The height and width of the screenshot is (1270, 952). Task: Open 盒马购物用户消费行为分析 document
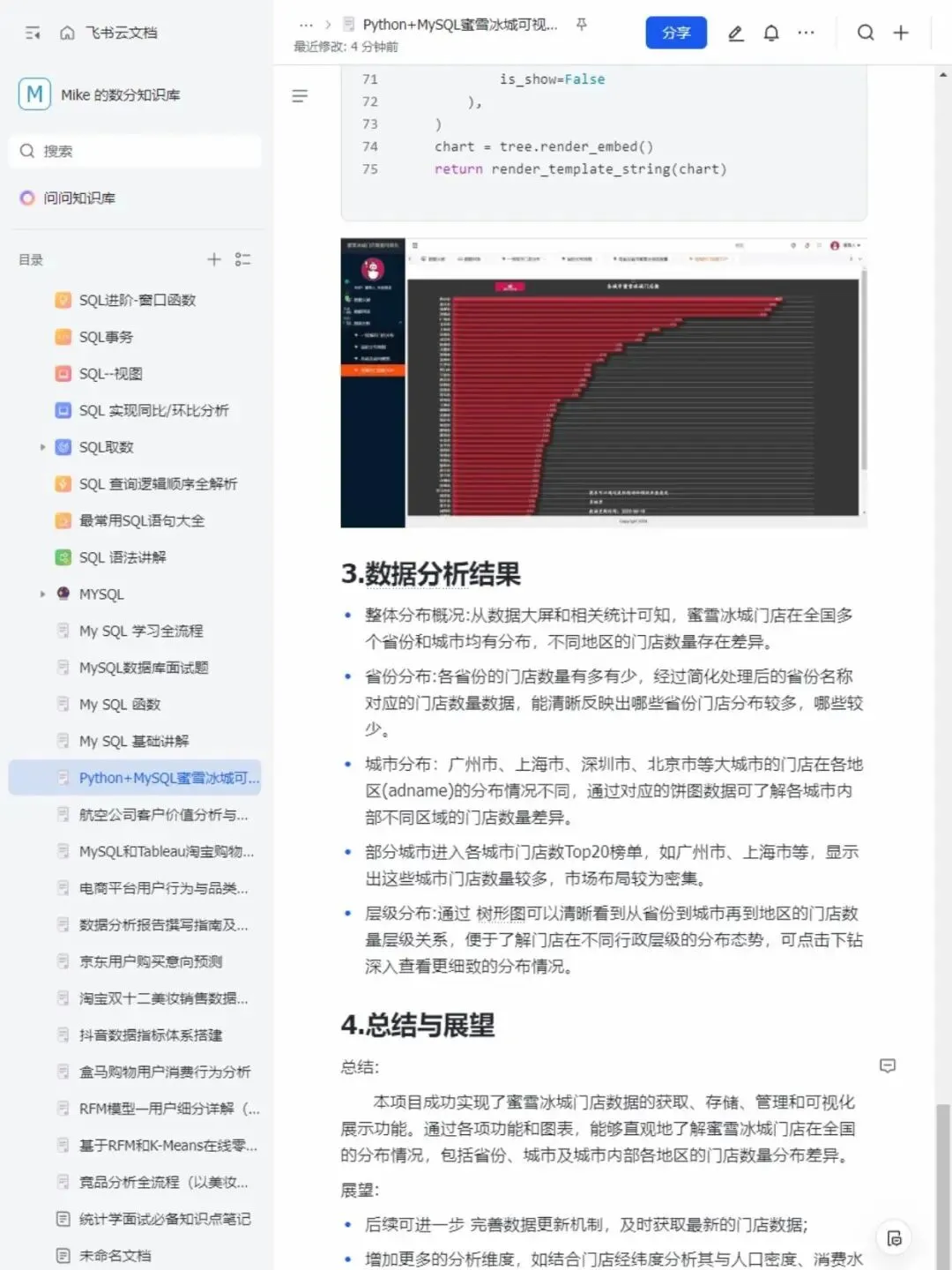[x=165, y=1072]
